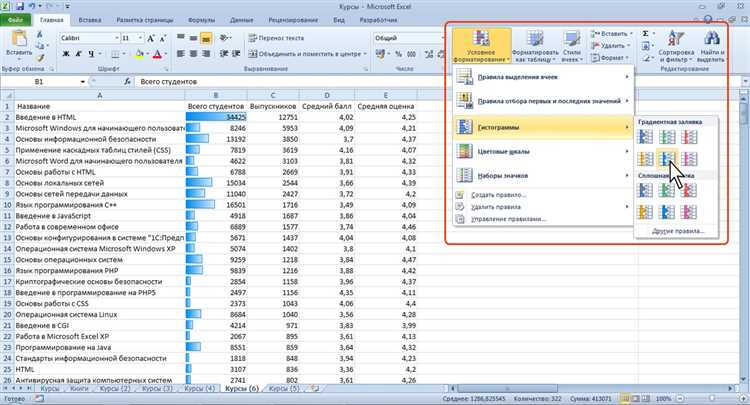
Task: Click the Insert function fx icon
Action: click(x=127, y=82)
